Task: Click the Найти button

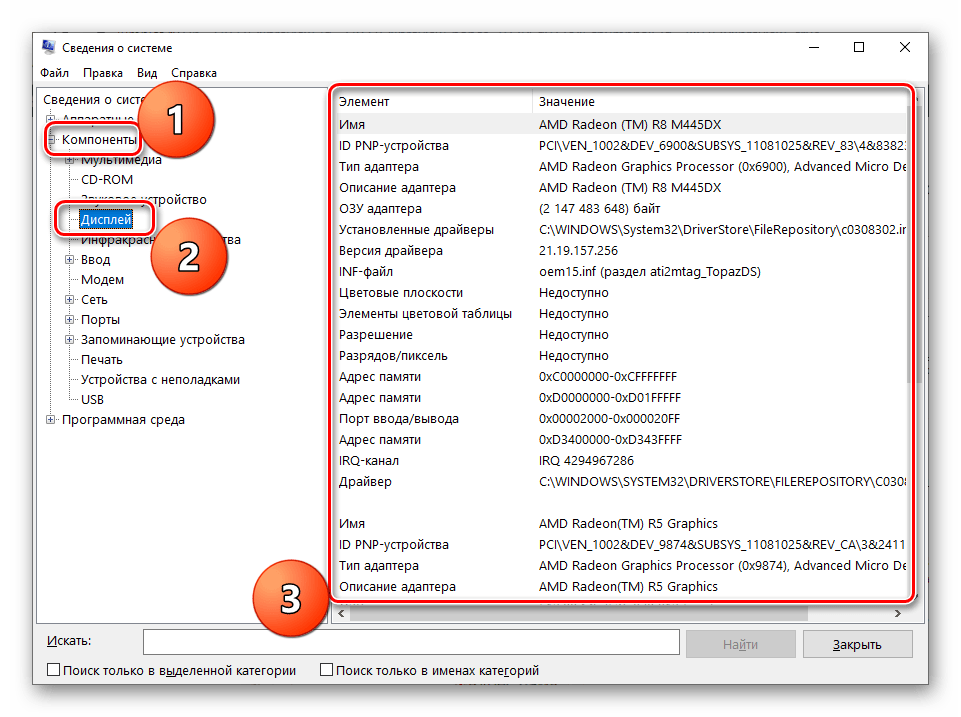Action: point(740,643)
